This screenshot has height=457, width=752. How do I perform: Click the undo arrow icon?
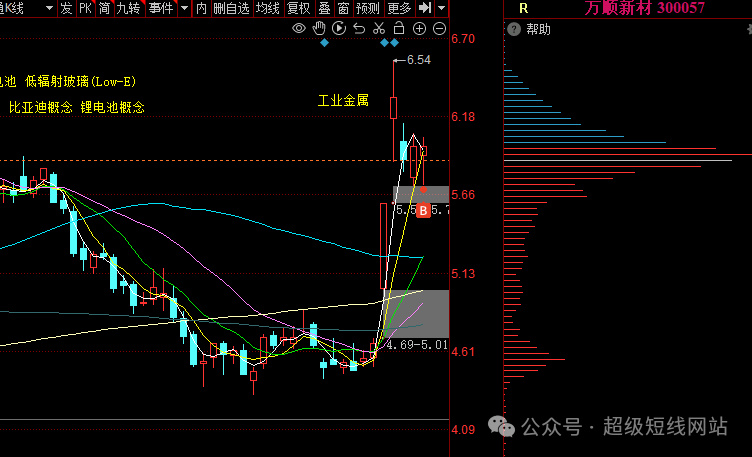tap(359, 28)
